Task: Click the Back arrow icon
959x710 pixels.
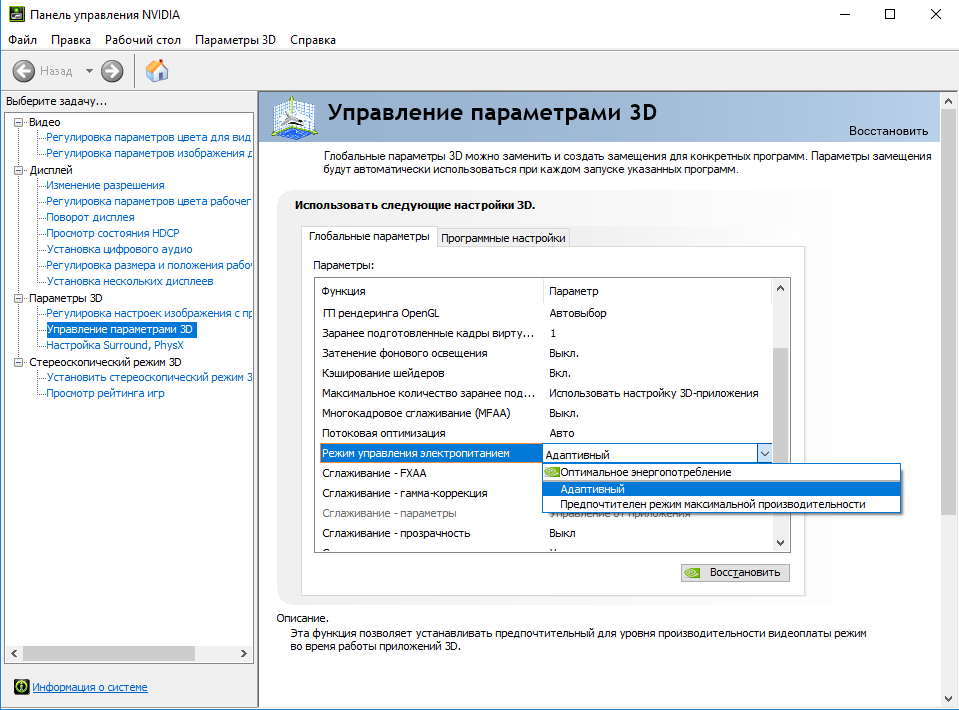Action: tap(24, 71)
